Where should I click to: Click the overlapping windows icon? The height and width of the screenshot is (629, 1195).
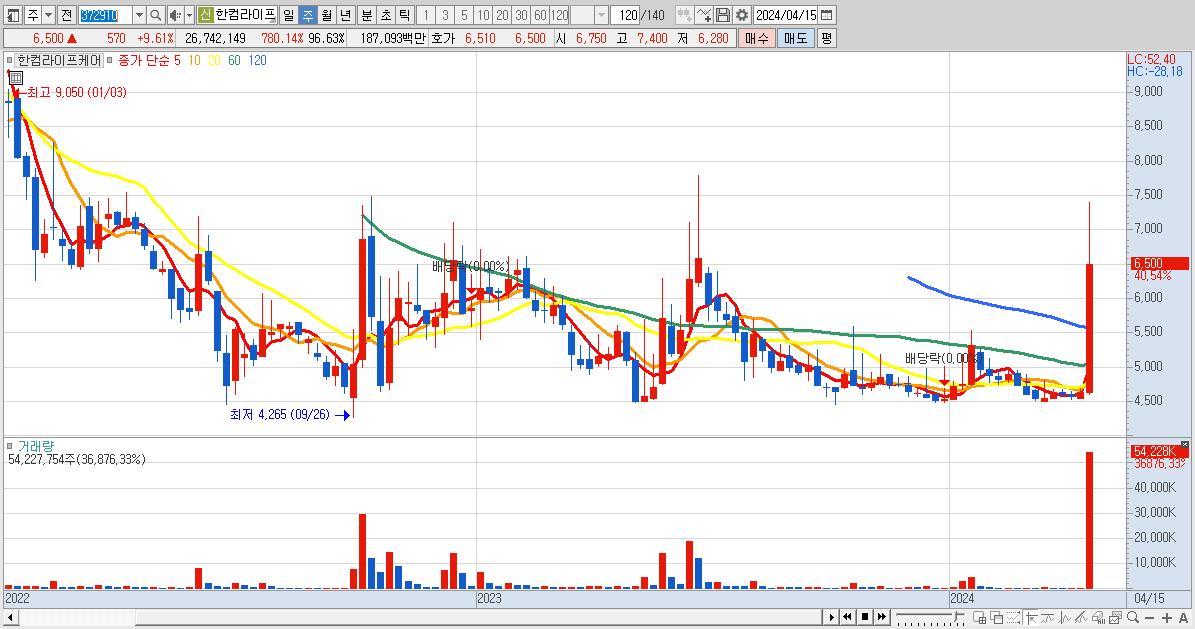coord(997,617)
